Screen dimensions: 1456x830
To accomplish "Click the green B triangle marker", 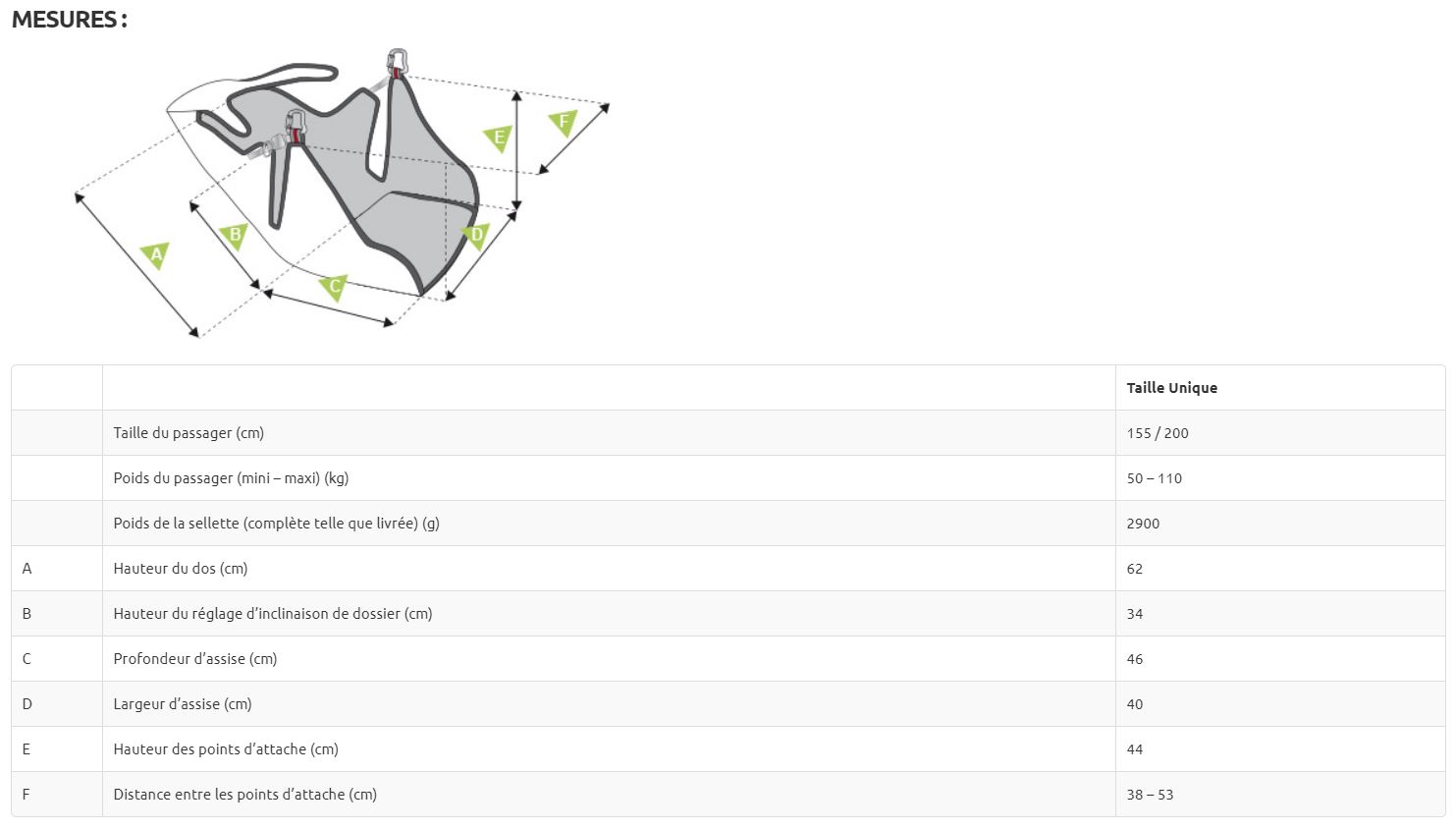I will (234, 235).
